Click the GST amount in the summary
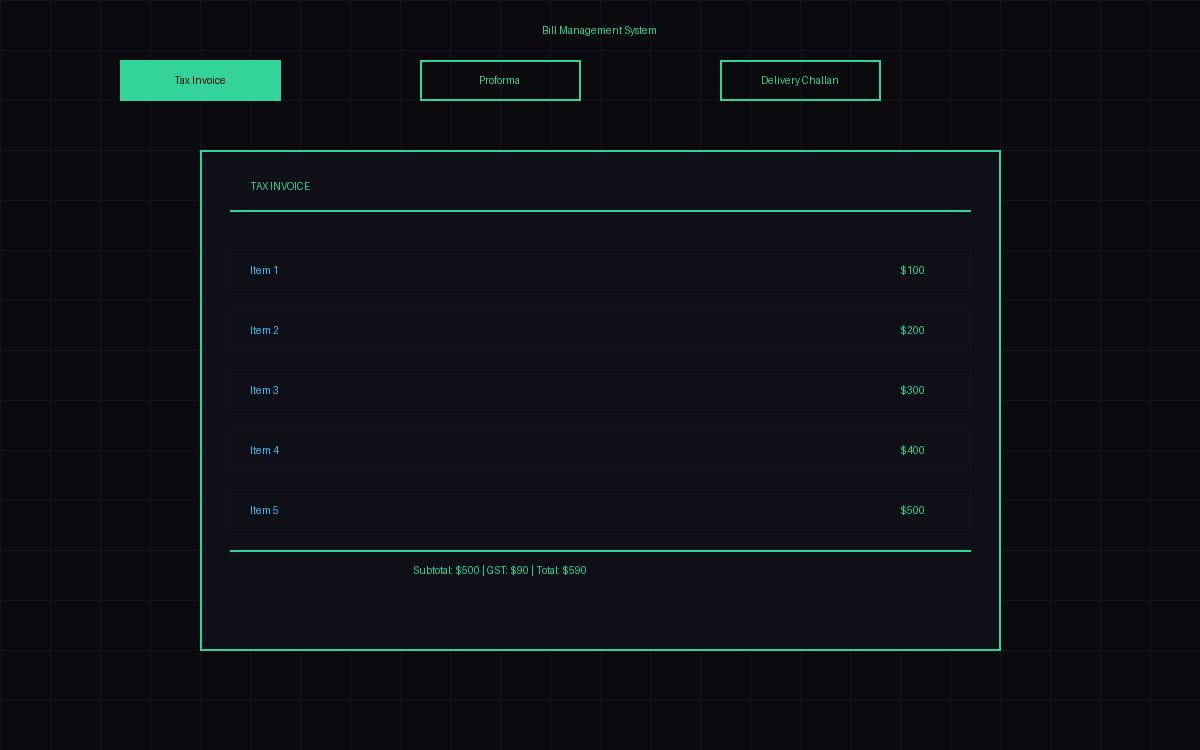 [506, 570]
